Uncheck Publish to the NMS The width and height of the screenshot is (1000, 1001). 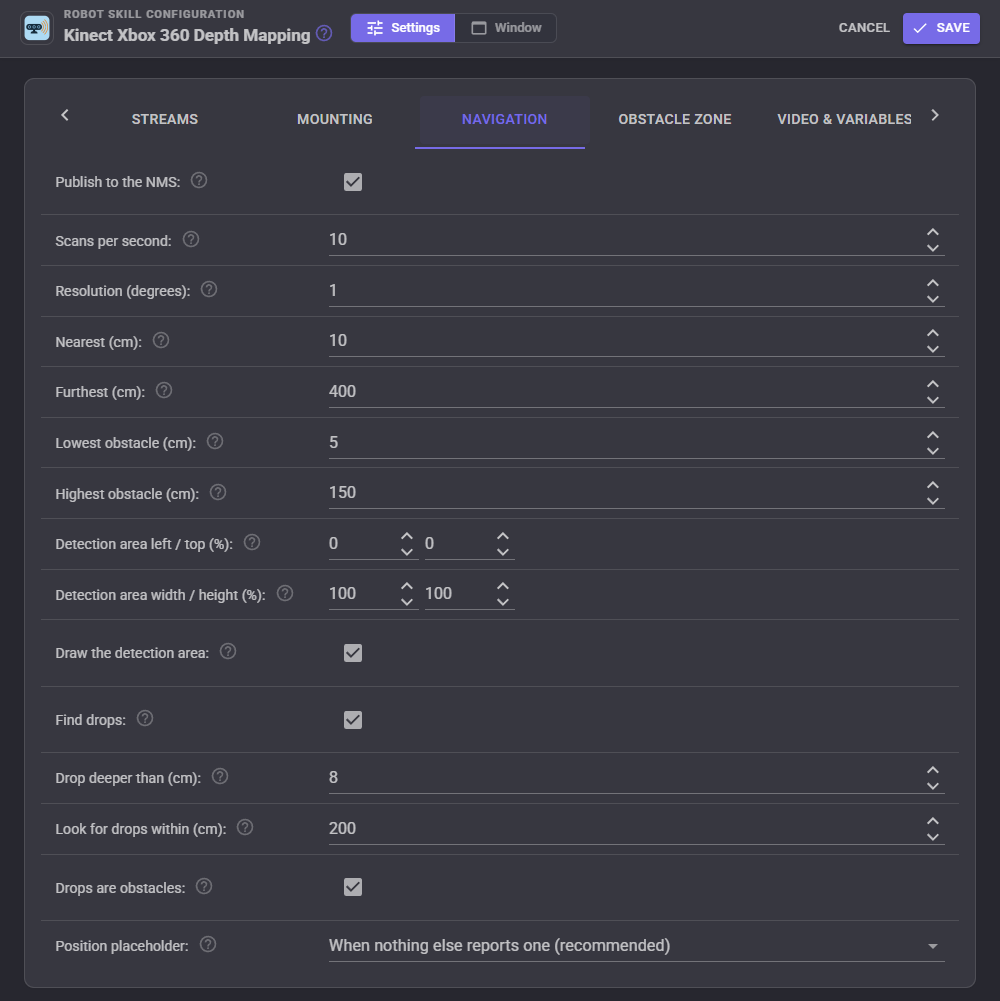pos(353,182)
